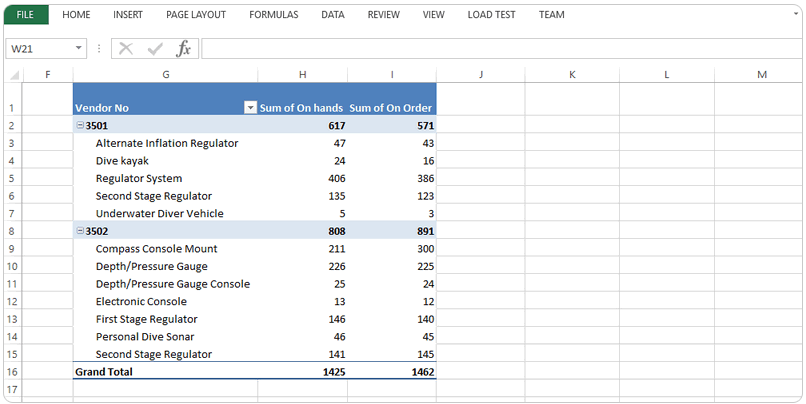Open the INSERT ribbon tab

pos(128,15)
